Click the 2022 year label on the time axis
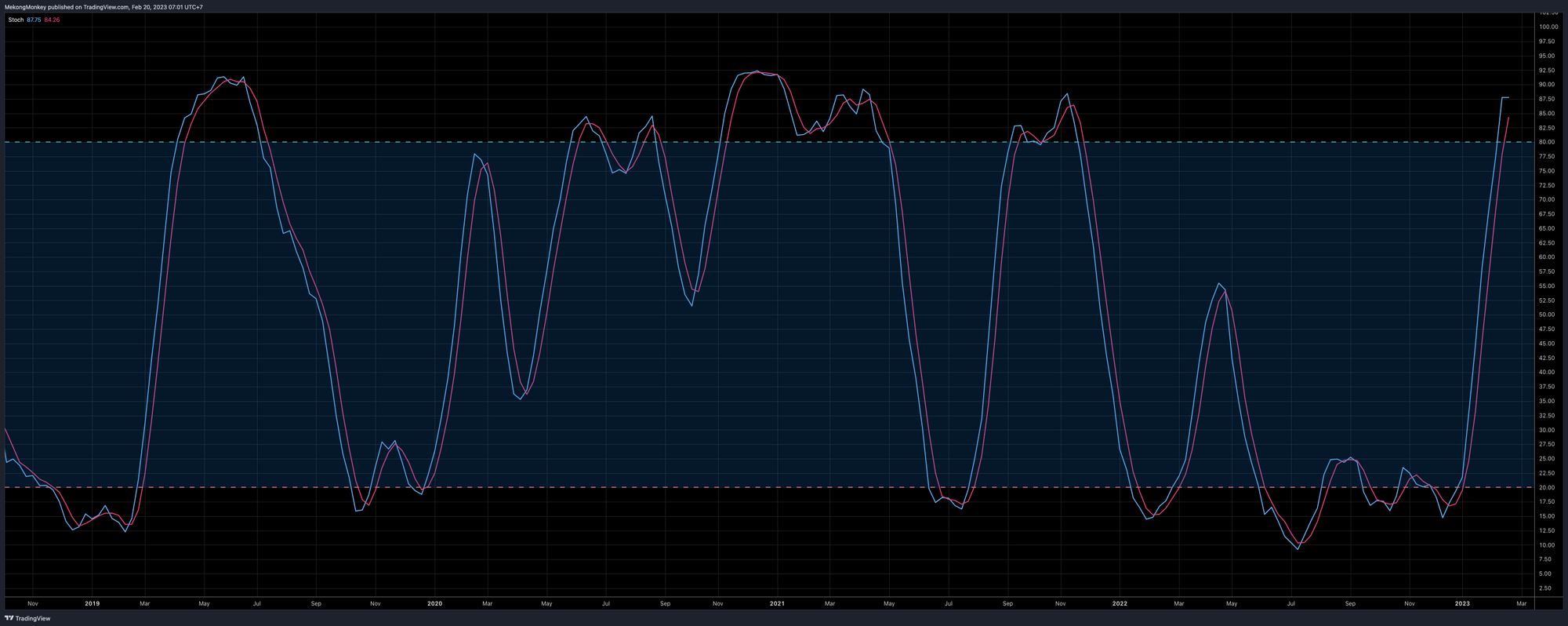This screenshot has height=626, width=1568. pyautogui.click(x=1120, y=603)
